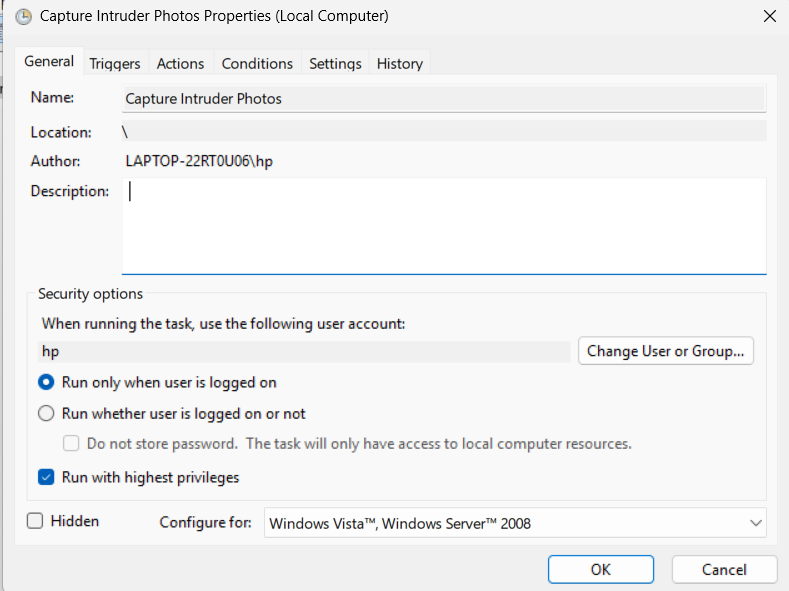Switch to the Actions tab
789x591 pixels.
(180, 63)
